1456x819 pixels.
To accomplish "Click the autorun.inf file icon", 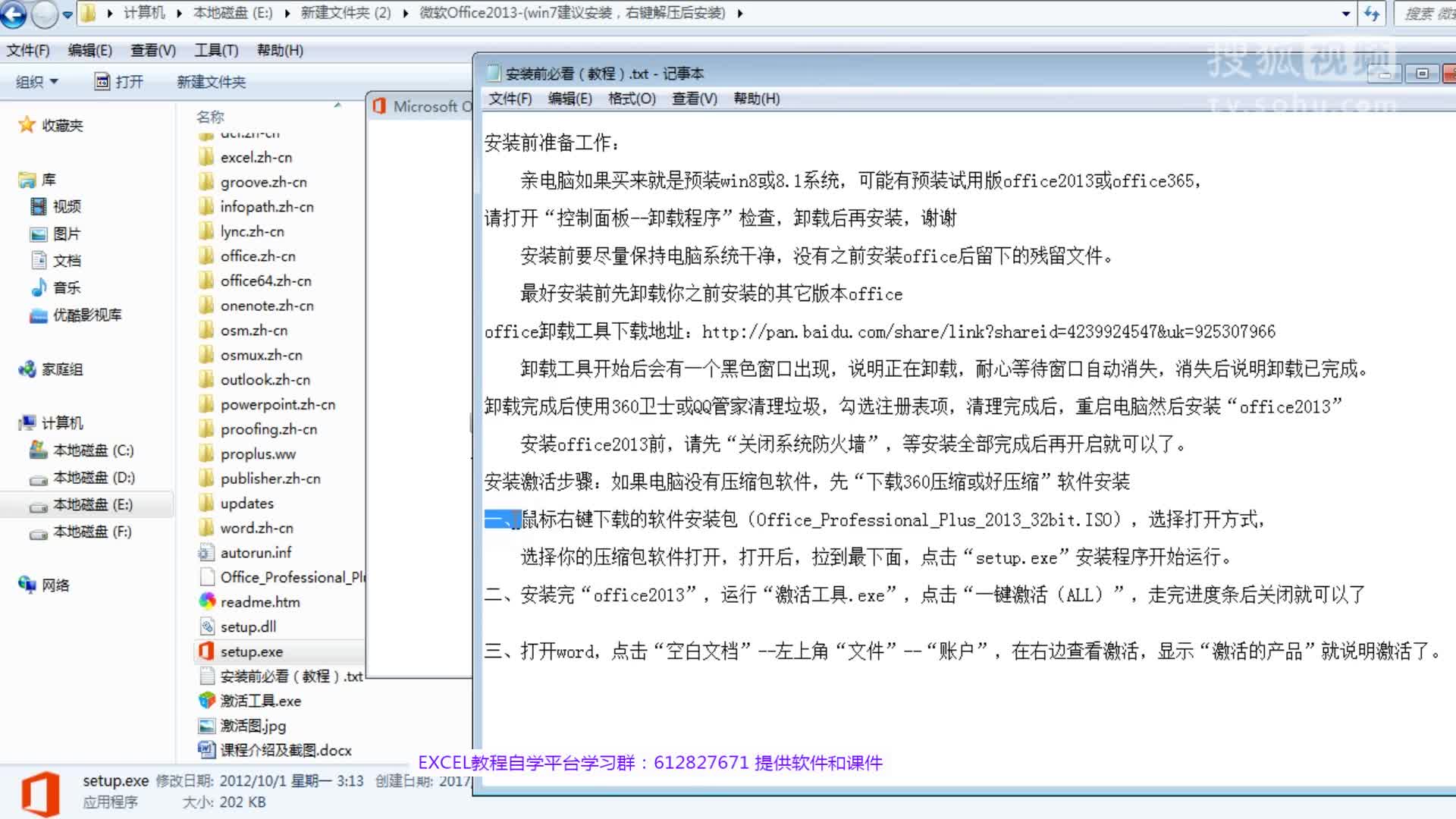I will tap(206, 553).
